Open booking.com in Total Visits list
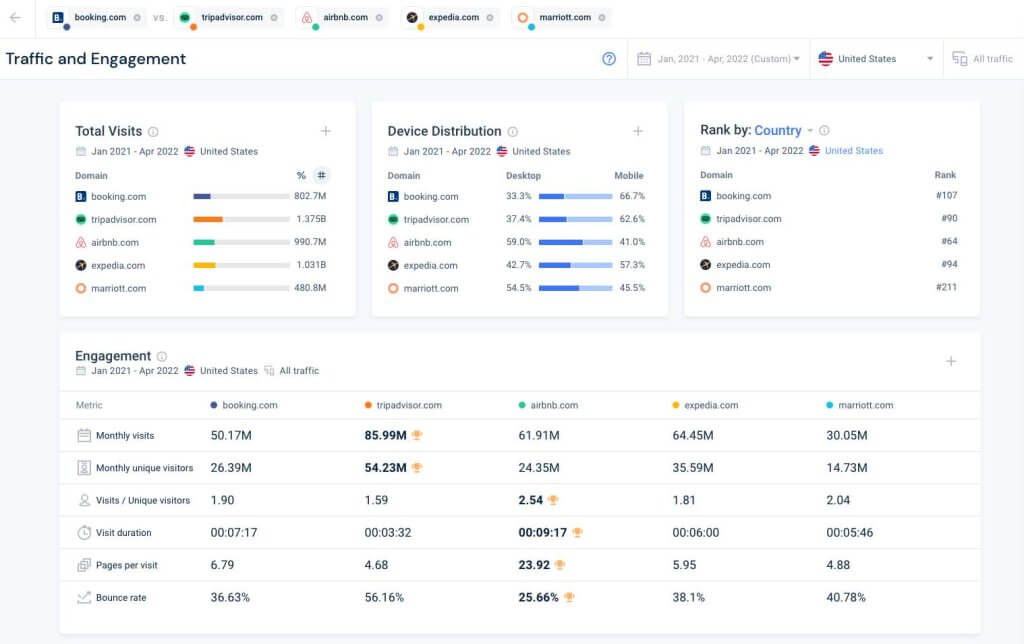 point(118,197)
